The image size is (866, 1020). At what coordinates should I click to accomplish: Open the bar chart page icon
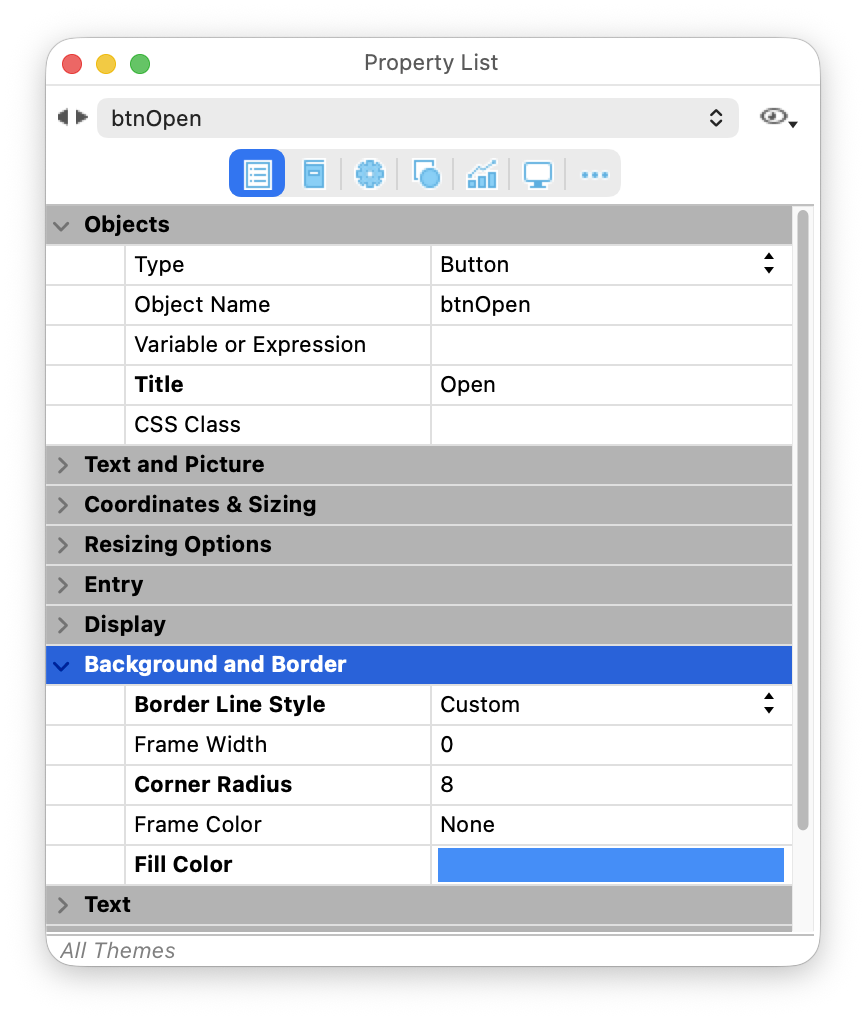pyautogui.click(x=482, y=174)
